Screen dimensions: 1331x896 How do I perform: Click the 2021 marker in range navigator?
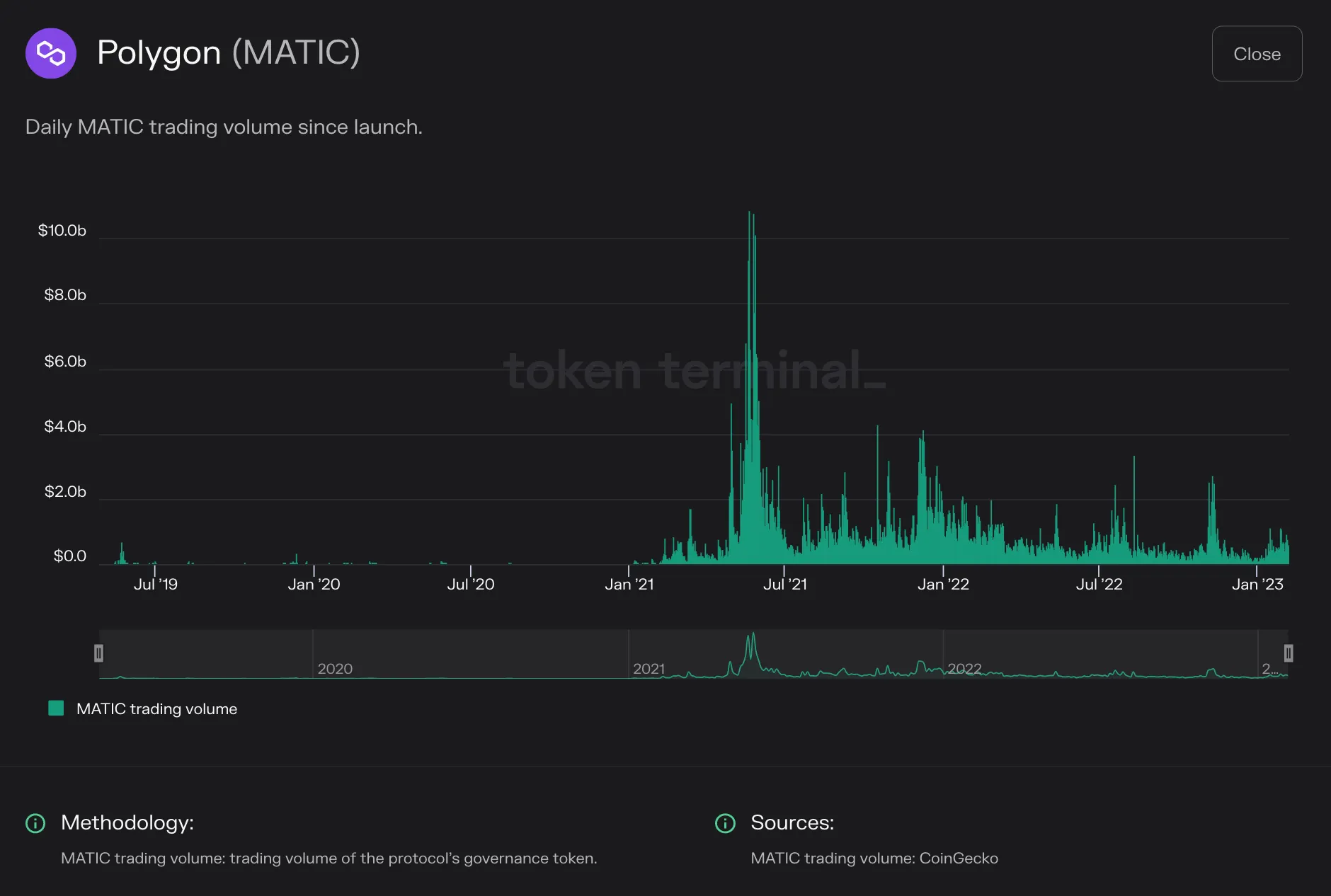[x=649, y=669]
